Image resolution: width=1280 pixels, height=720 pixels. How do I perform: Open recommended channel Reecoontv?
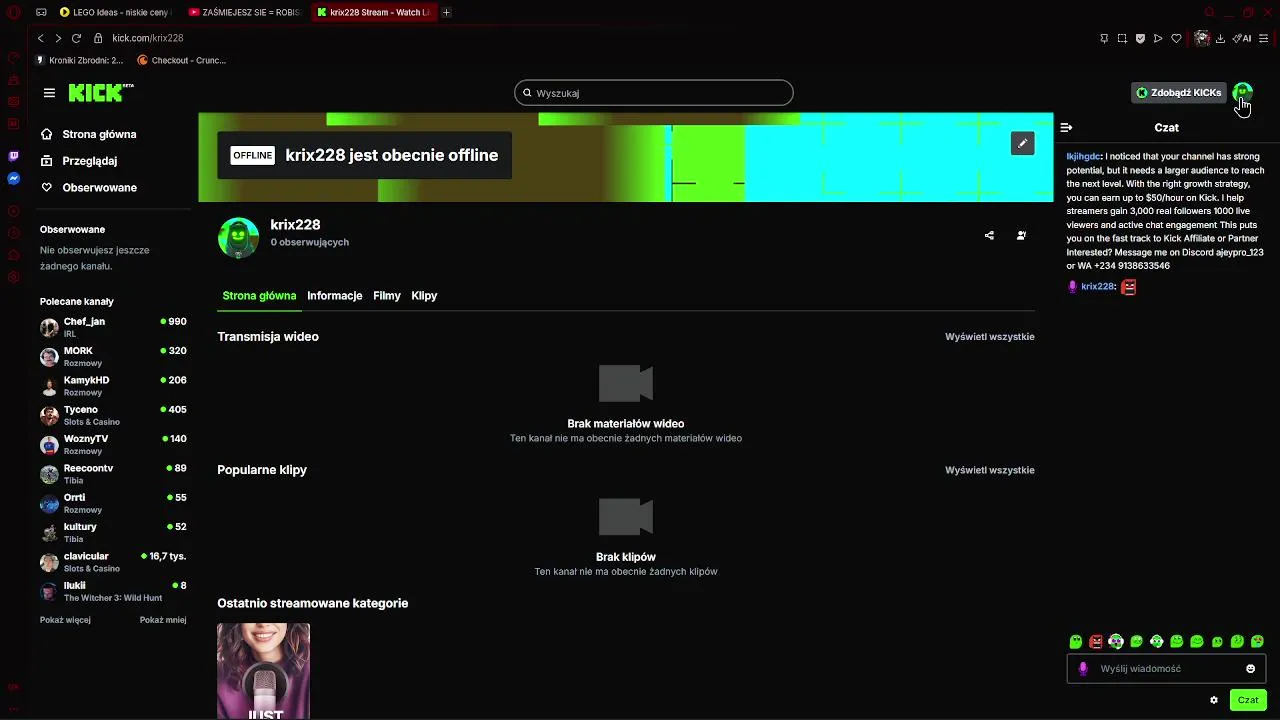pyautogui.click(x=113, y=474)
